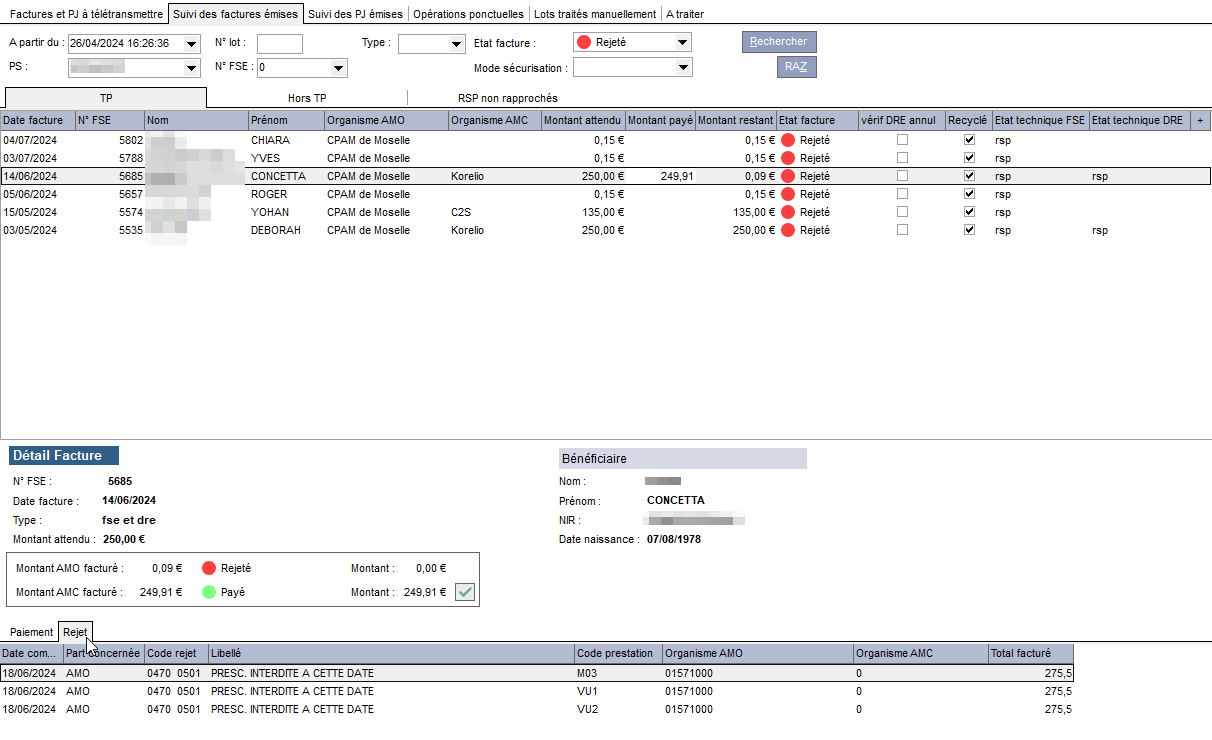Image resolution: width=1212 pixels, height=740 pixels.
Task: Click the Rechercher button
Action: click(779, 42)
